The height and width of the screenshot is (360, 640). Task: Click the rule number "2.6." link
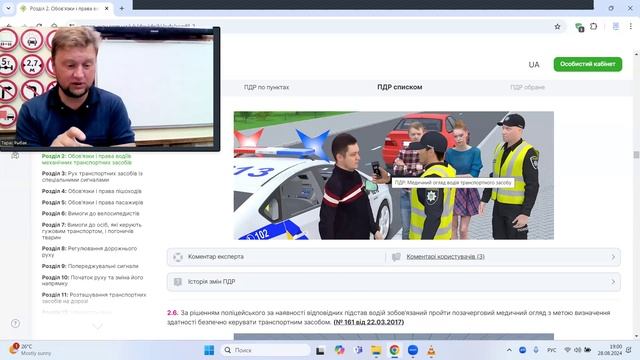172,313
